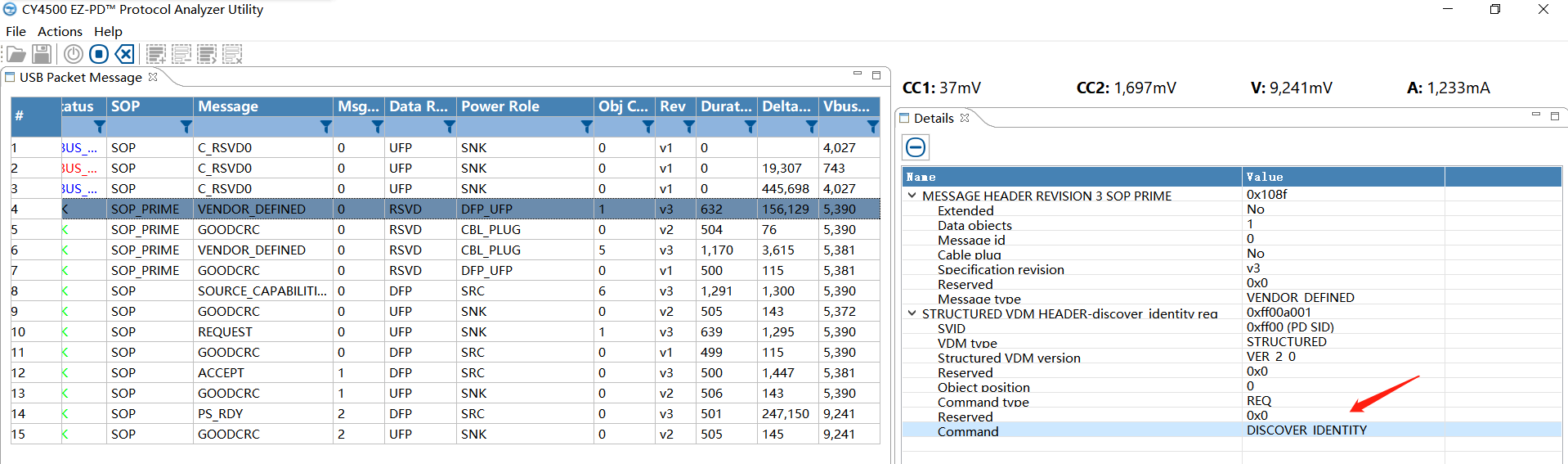Image resolution: width=1568 pixels, height=464 pixels.
Task: Click the collapse-all minus button in Details
Action: tap(916, 147)
